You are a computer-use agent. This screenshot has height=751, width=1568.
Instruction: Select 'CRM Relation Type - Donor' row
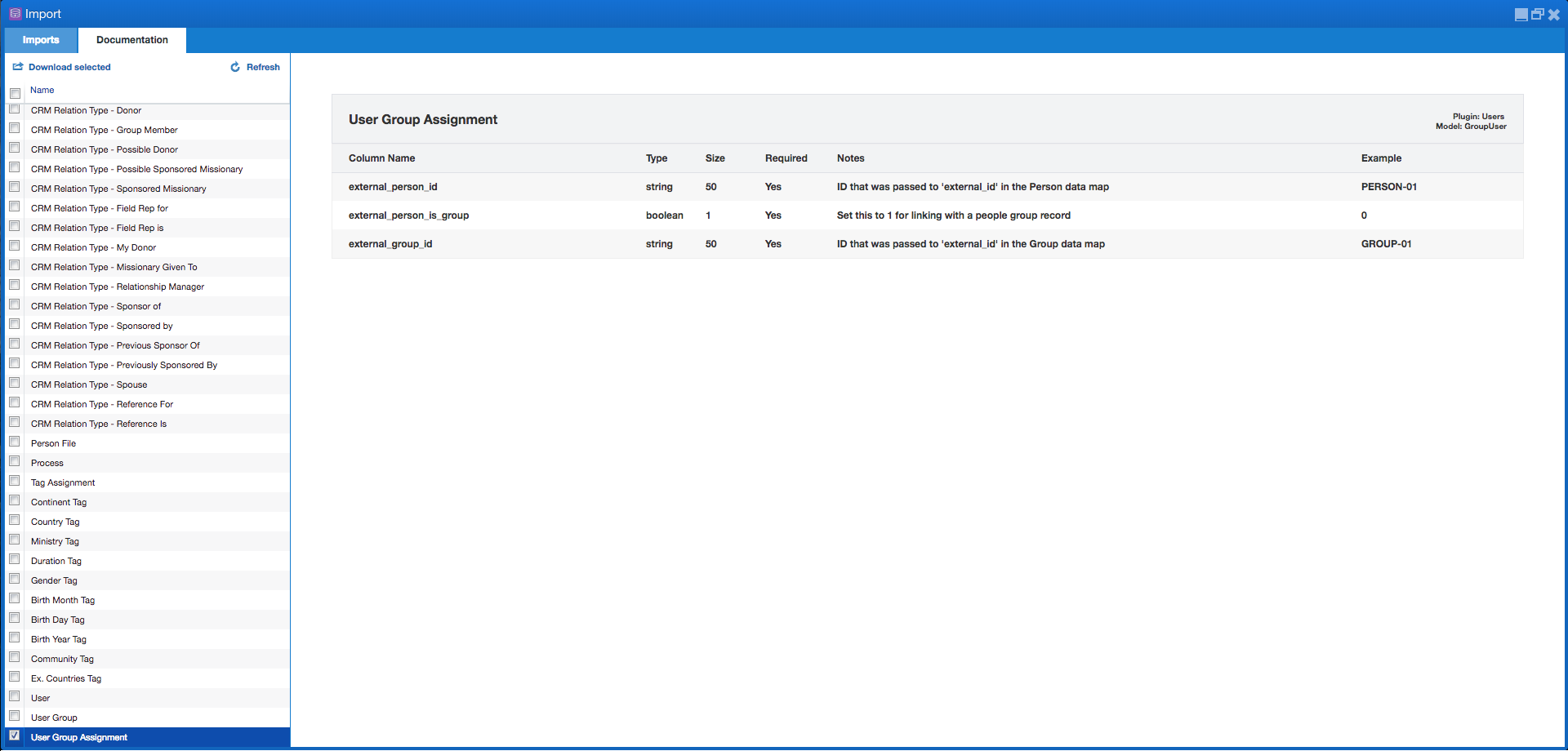[147, 110]
